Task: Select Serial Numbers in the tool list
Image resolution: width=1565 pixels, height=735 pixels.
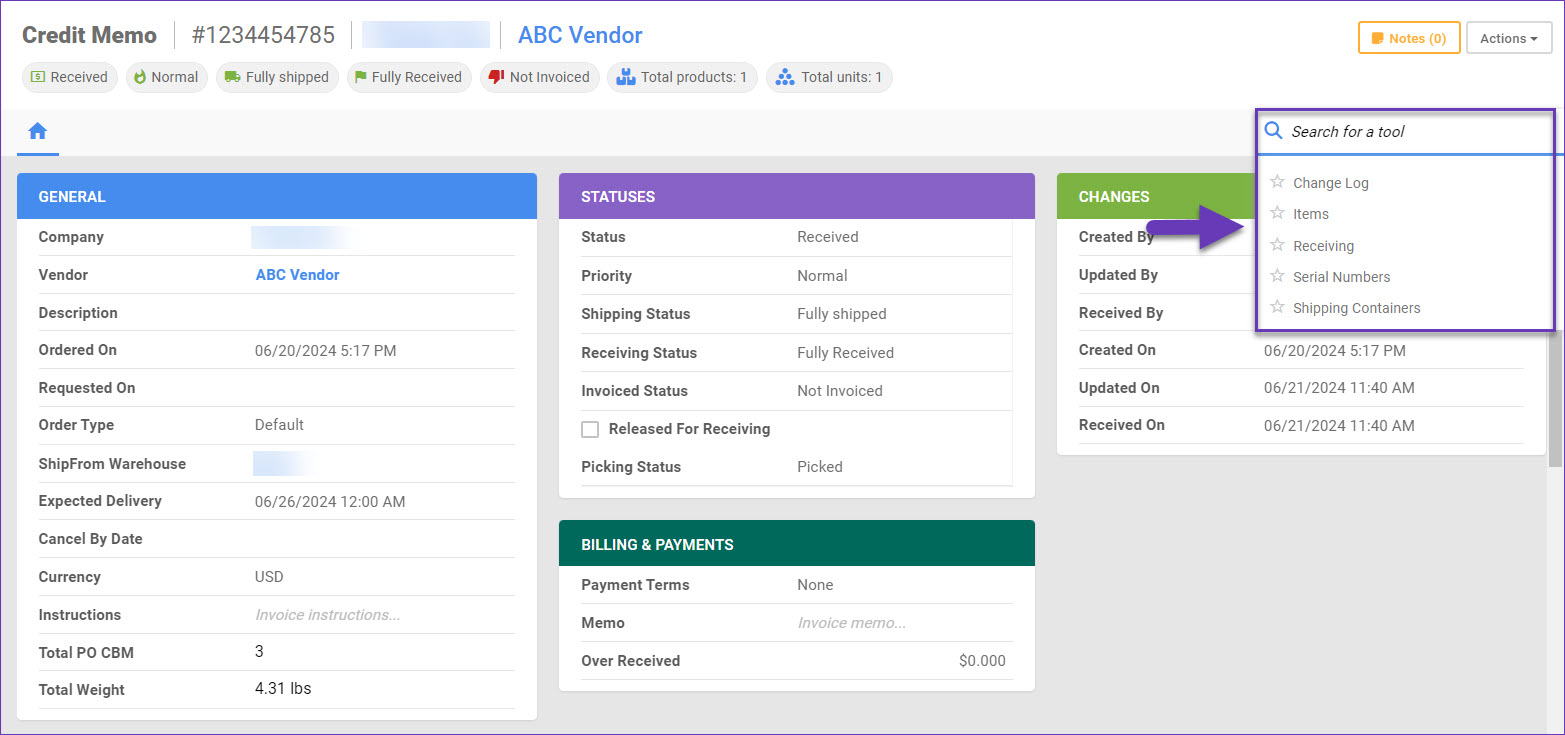Action: pyautogui.click(x=1341, y=277)
